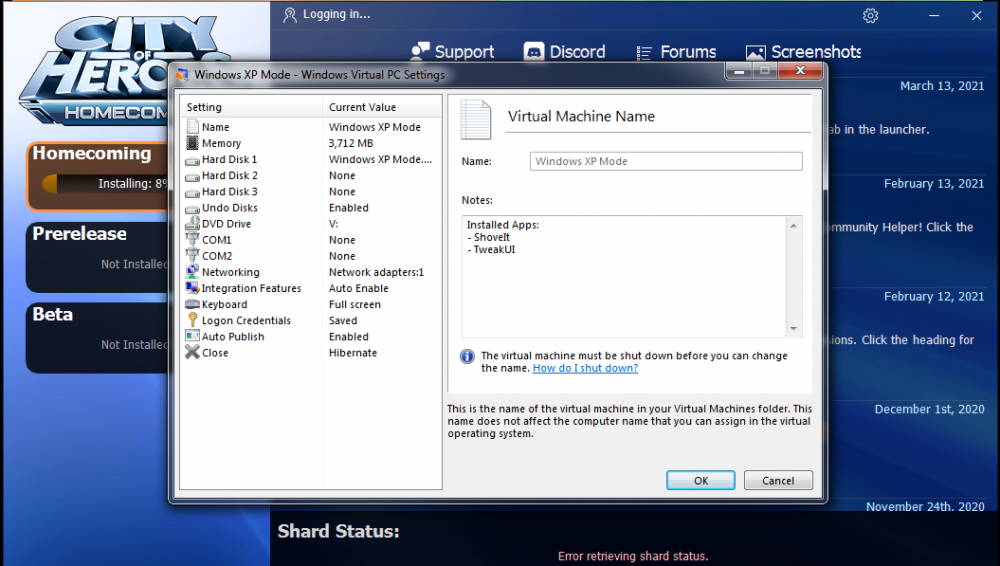This screenshot has height=566, width=1000.
Task: Open the Forums page
Action: (x=676, y=52)
